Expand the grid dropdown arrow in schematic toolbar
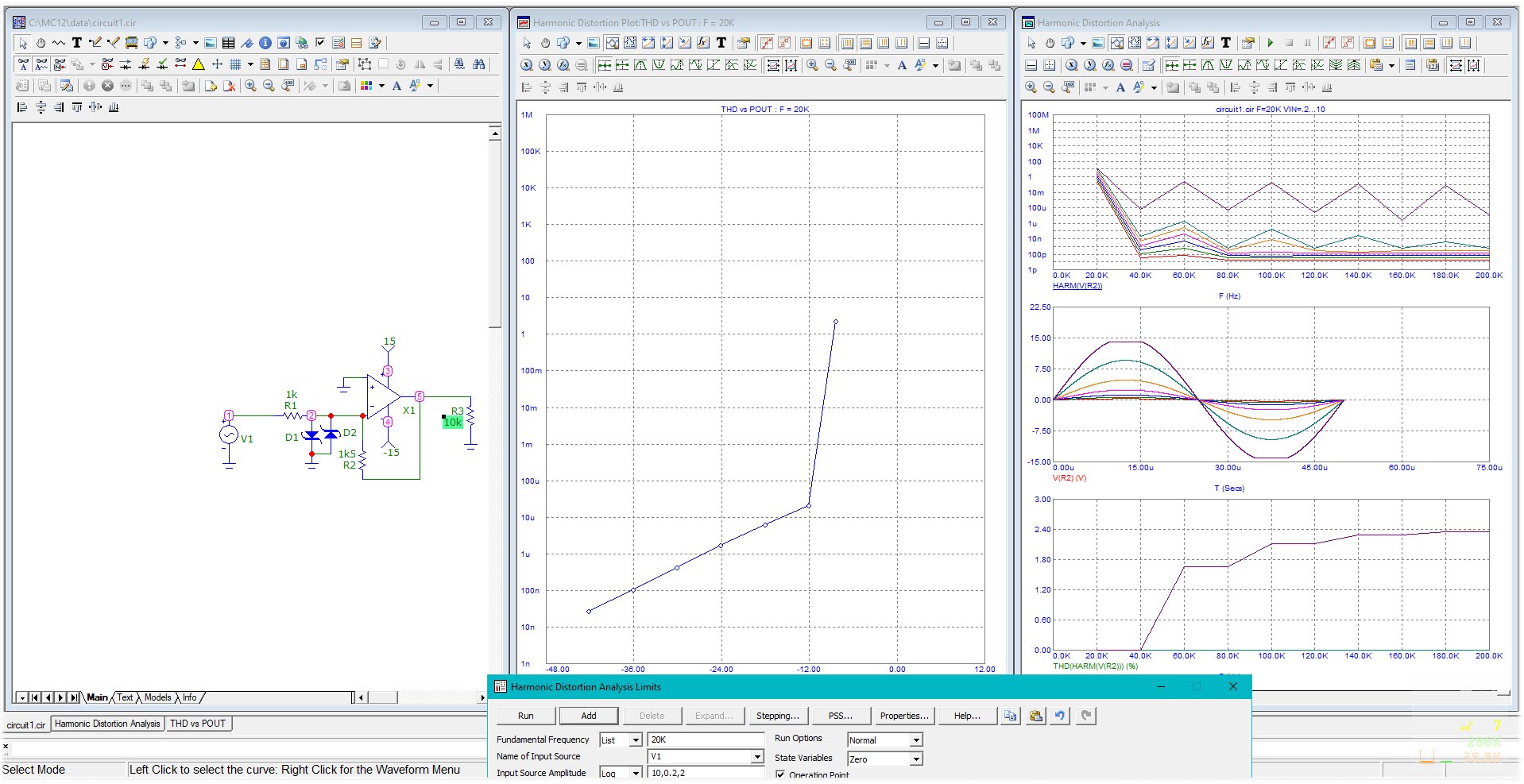This screenshot has width=1524, height=784. 250,64
